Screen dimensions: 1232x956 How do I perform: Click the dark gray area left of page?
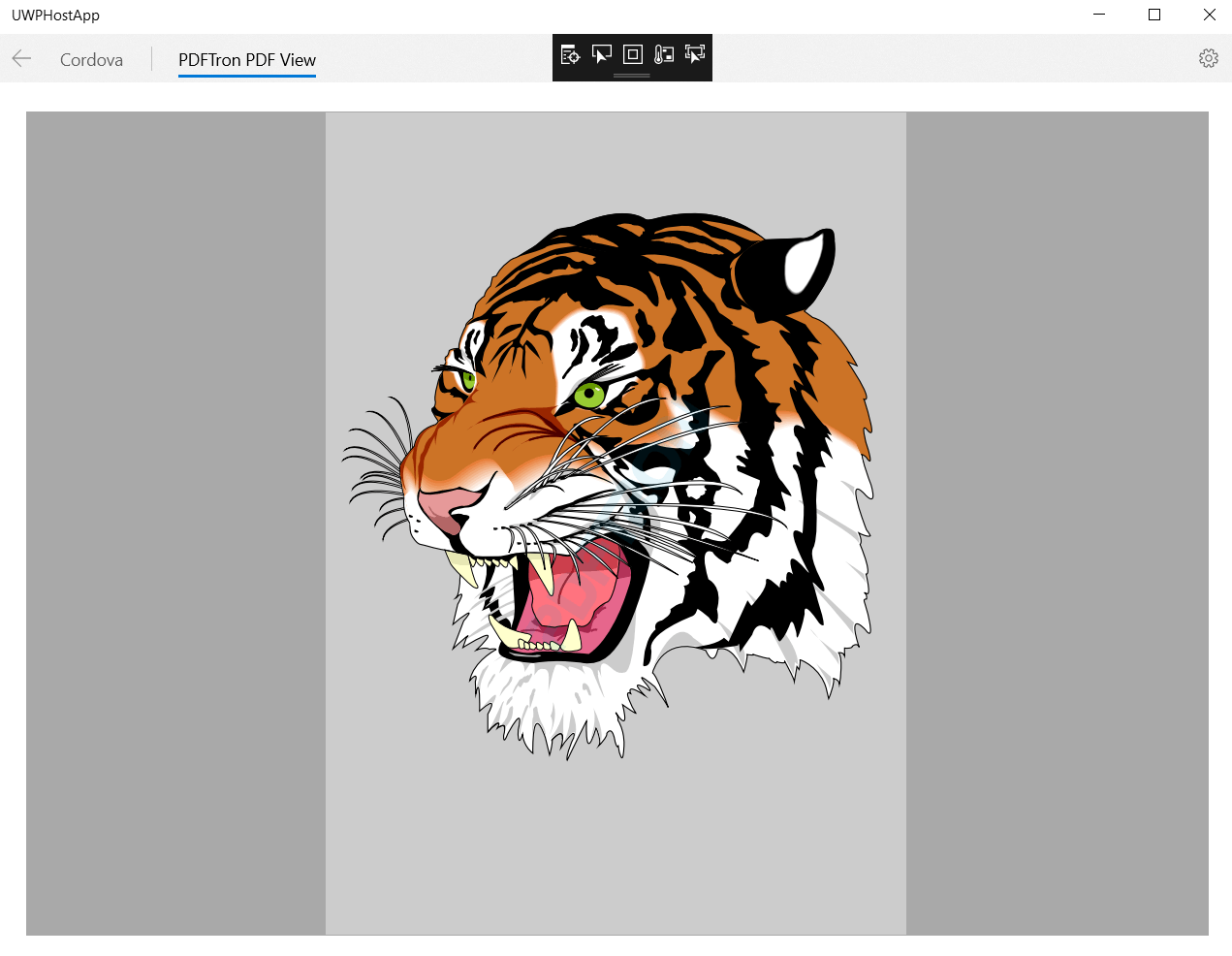click(175, 524)
